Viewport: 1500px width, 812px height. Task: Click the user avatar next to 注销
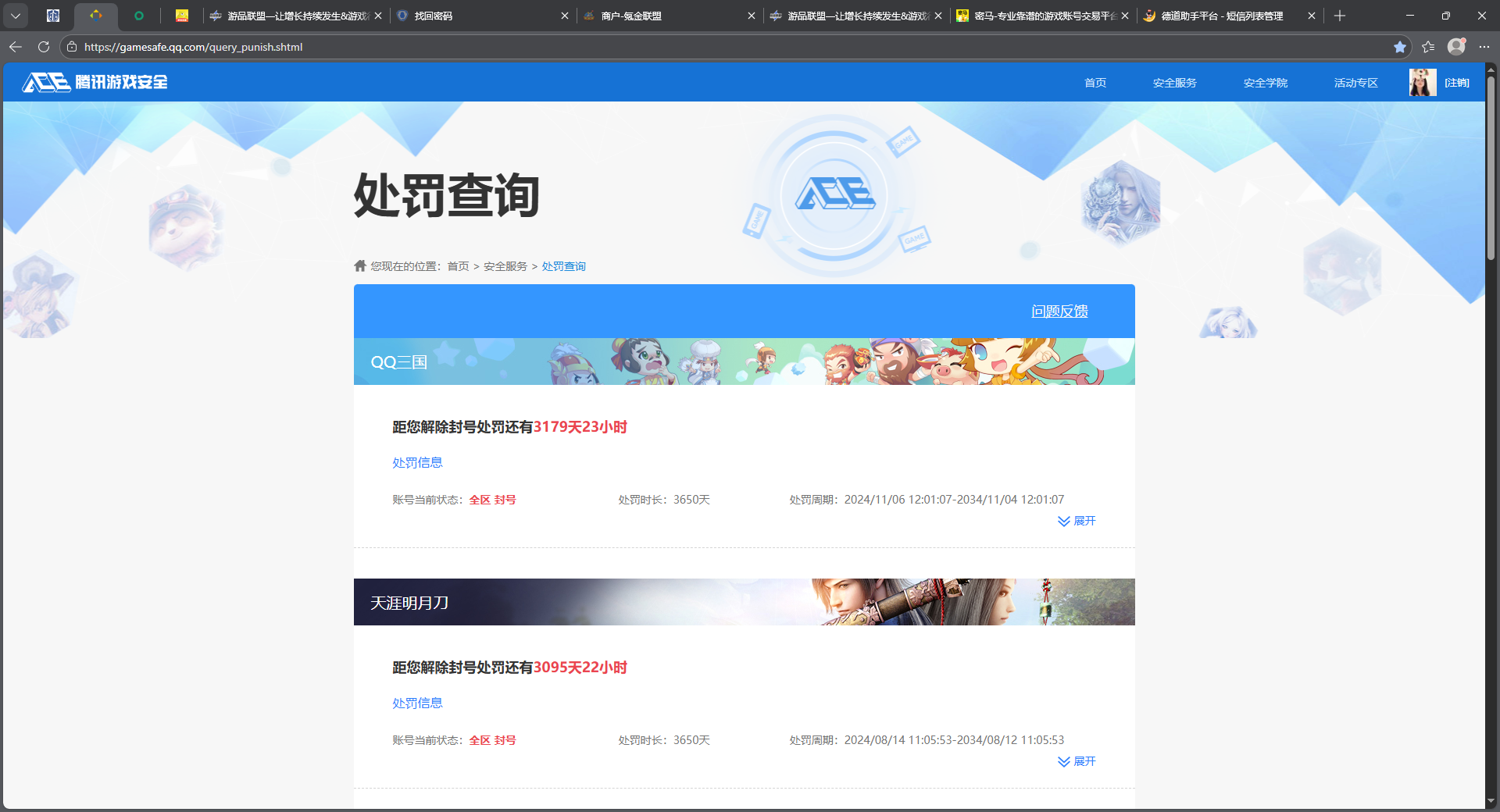point(1422,82)
